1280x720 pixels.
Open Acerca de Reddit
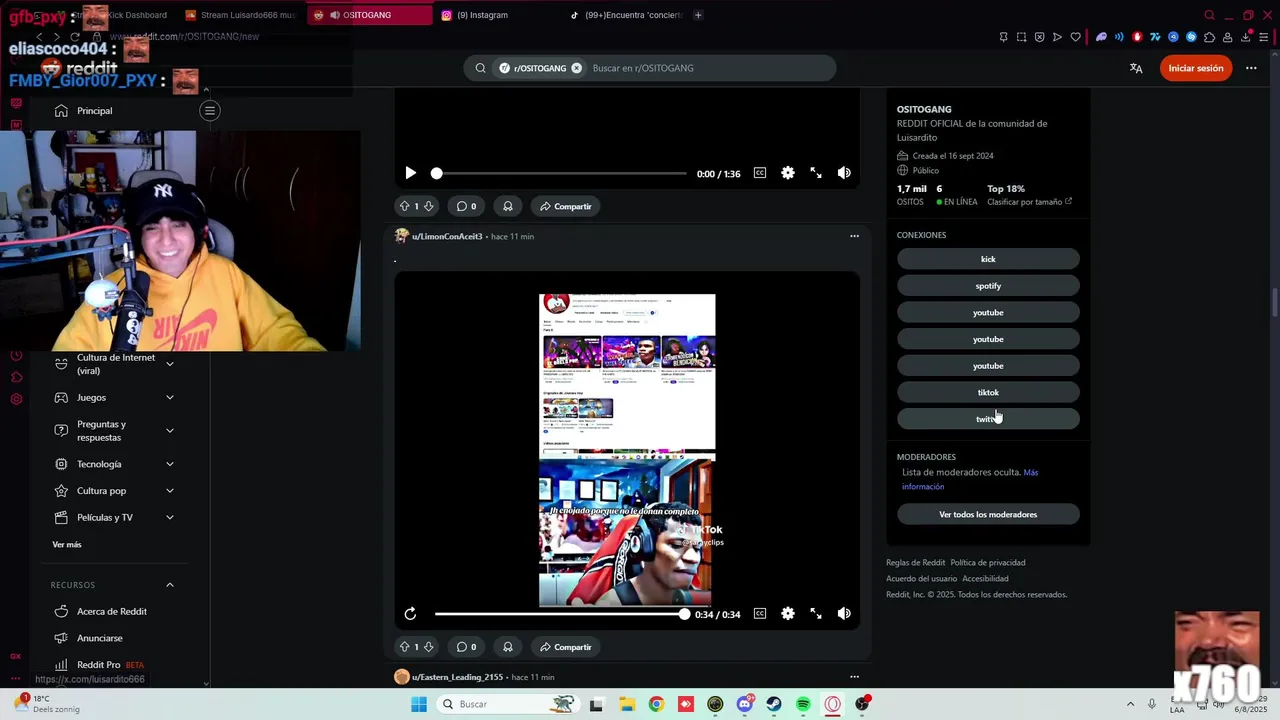point(112,612)
